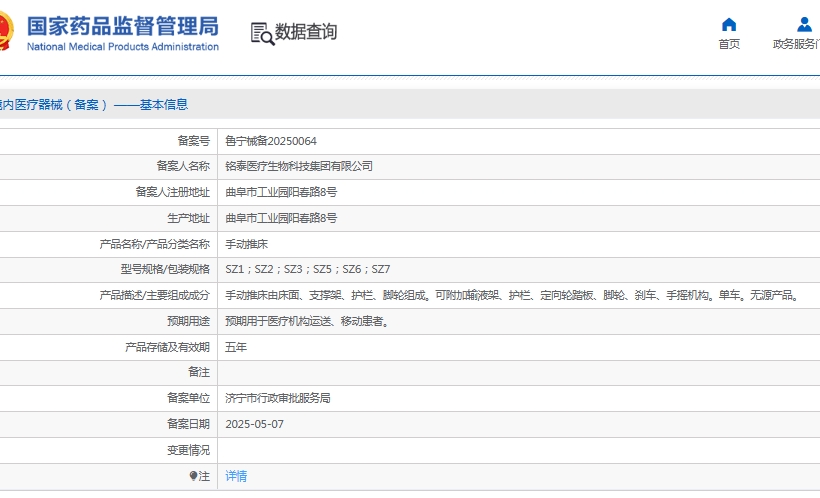Screen dimensions: 820x498
Task: Click the 生产地址 value 曲阜市工业园阳春路8号
Action: click(x=281, y=218)
